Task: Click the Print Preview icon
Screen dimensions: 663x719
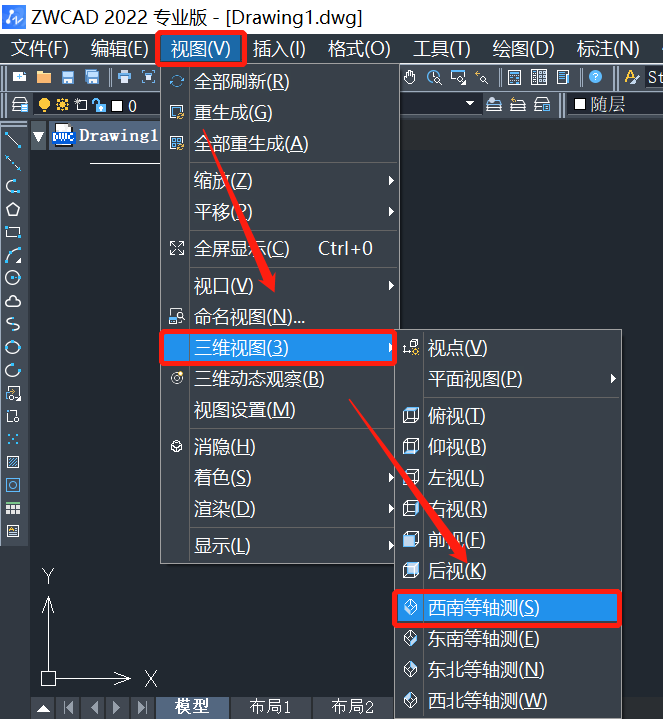Action: click(148, 77)
